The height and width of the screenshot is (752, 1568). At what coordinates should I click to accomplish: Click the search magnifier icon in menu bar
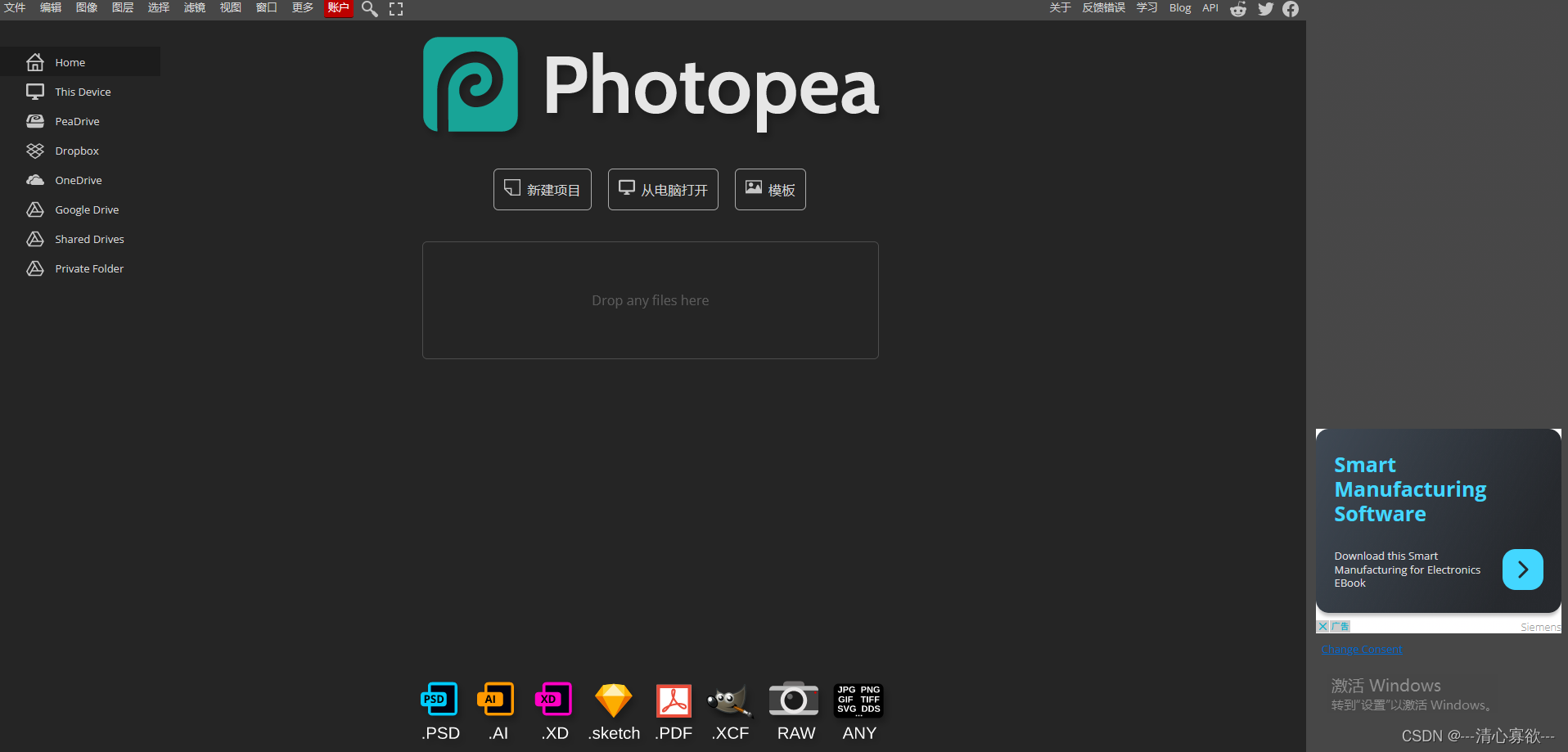[x=370, y=9]
